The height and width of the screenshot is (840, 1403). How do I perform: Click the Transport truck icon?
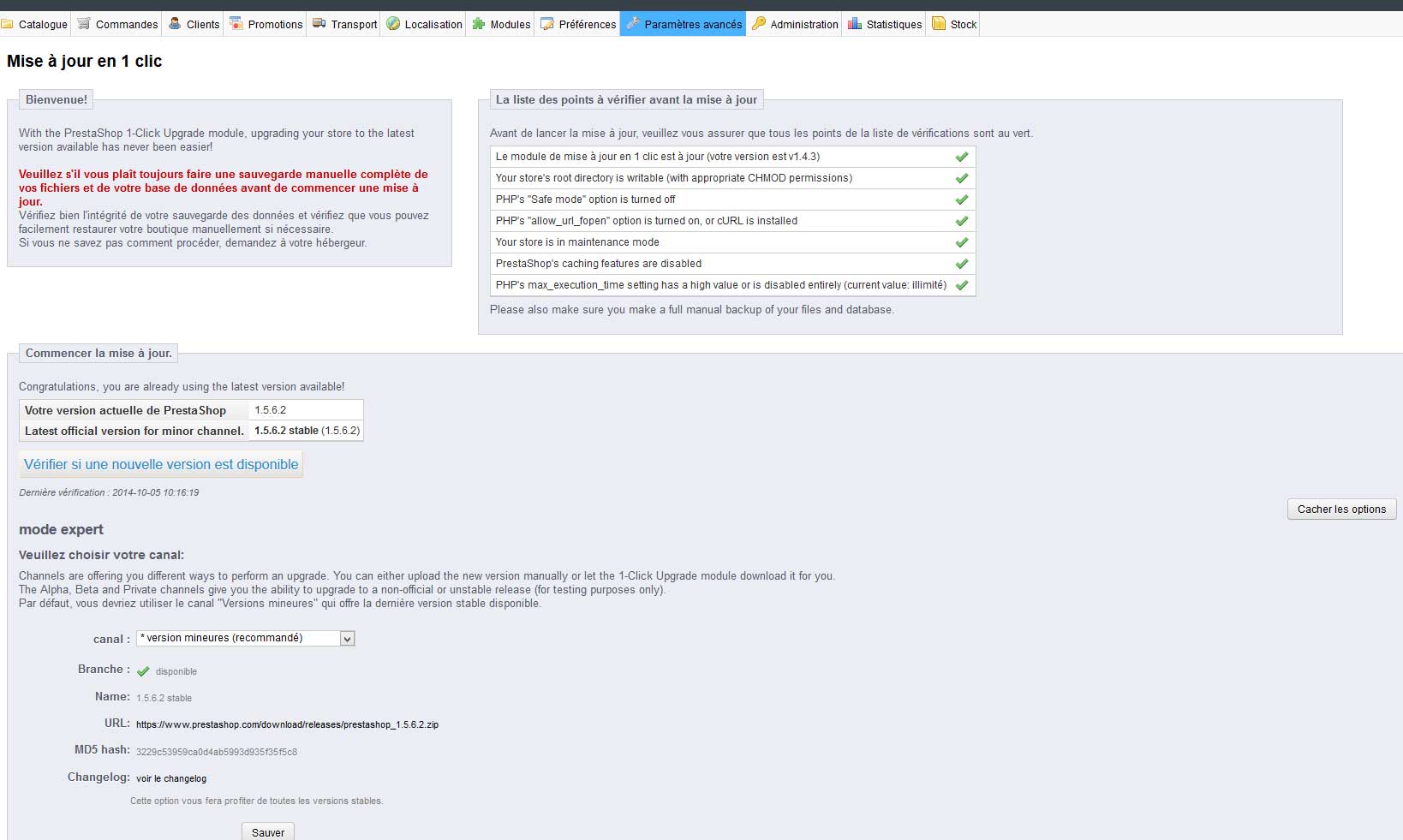[x=319, y=24]
